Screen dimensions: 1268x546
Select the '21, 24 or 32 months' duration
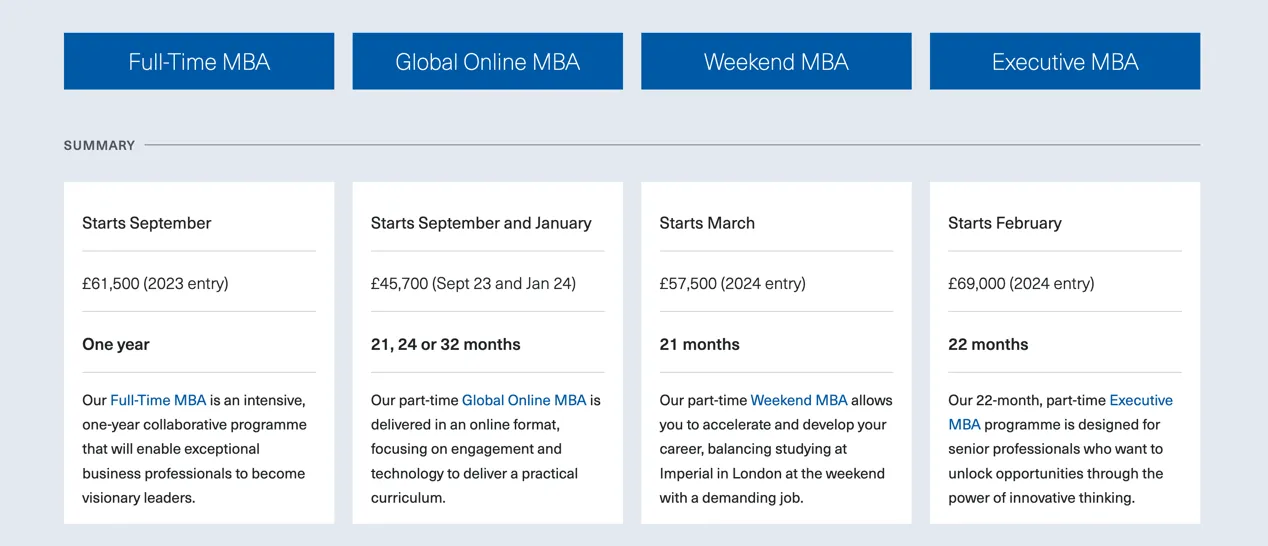coord(446,344)
